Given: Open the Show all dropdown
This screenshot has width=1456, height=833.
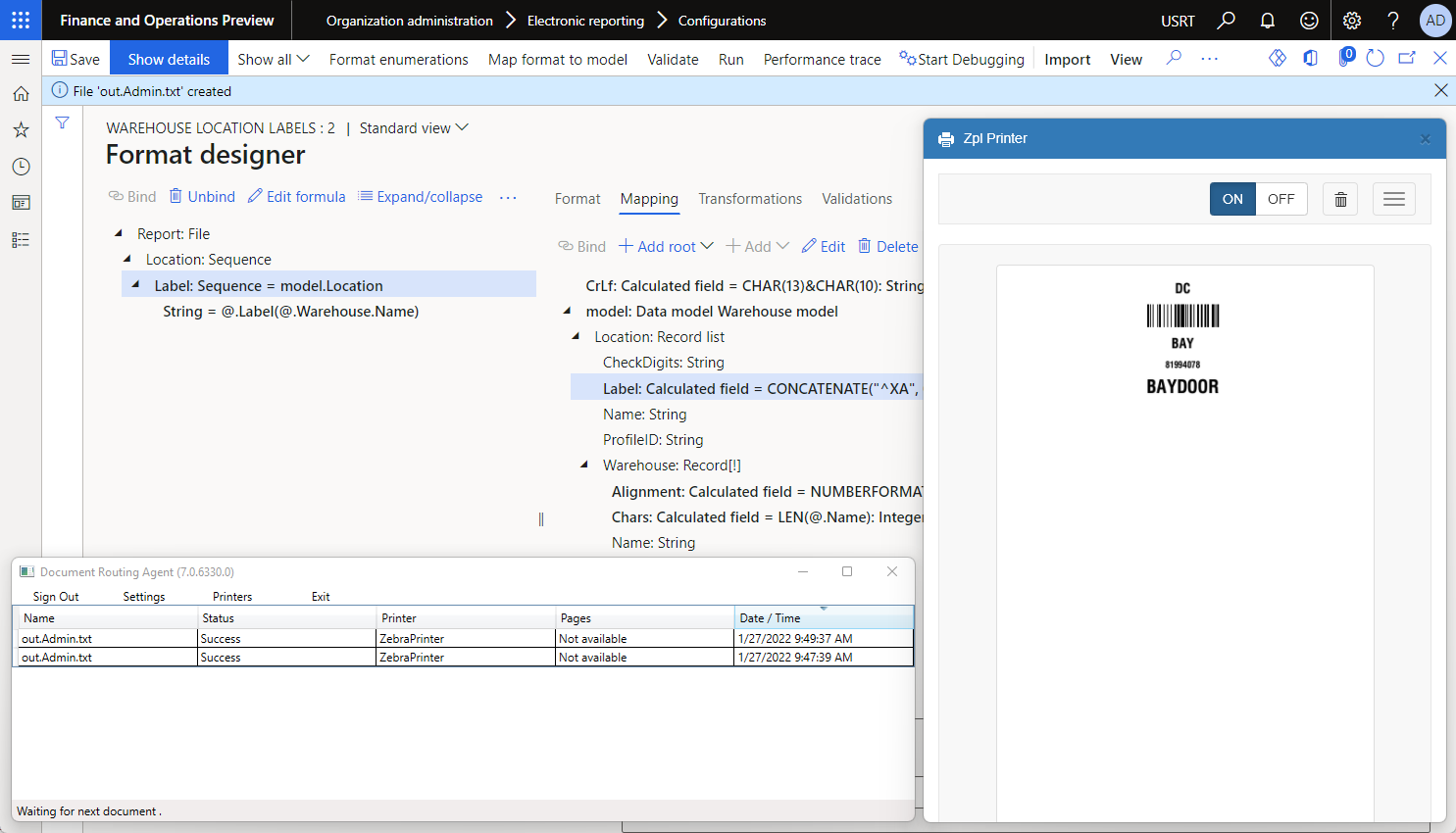Looking at the screenshot, I should pyautogui.click(x=274, y=59).
